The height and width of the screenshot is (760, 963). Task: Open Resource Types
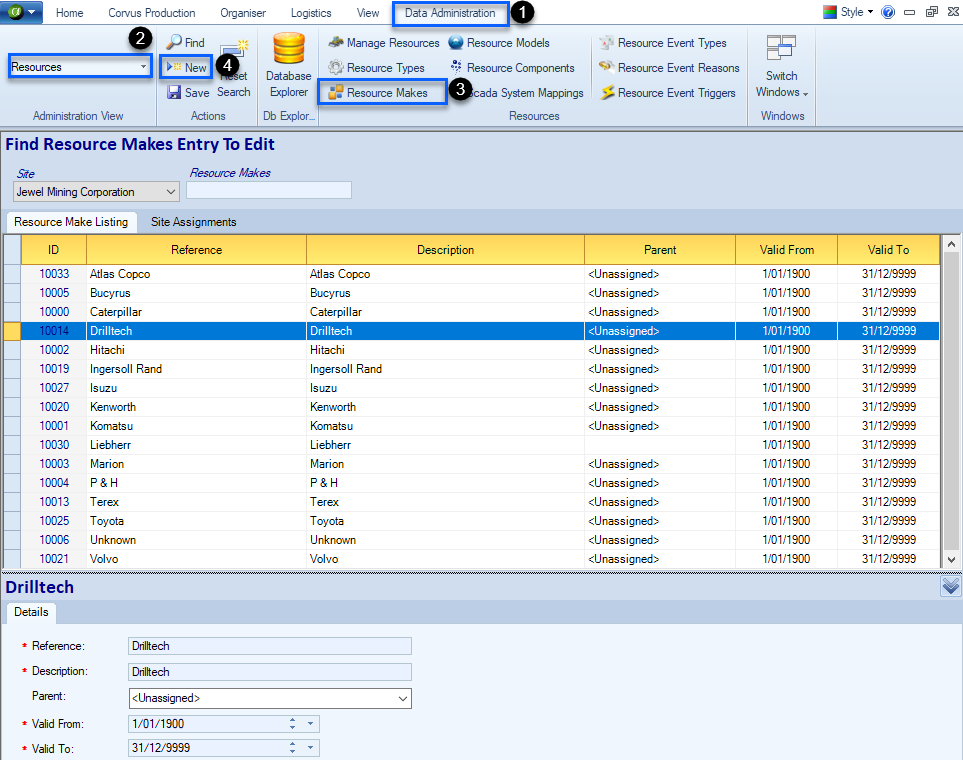[x=376, y=68]
